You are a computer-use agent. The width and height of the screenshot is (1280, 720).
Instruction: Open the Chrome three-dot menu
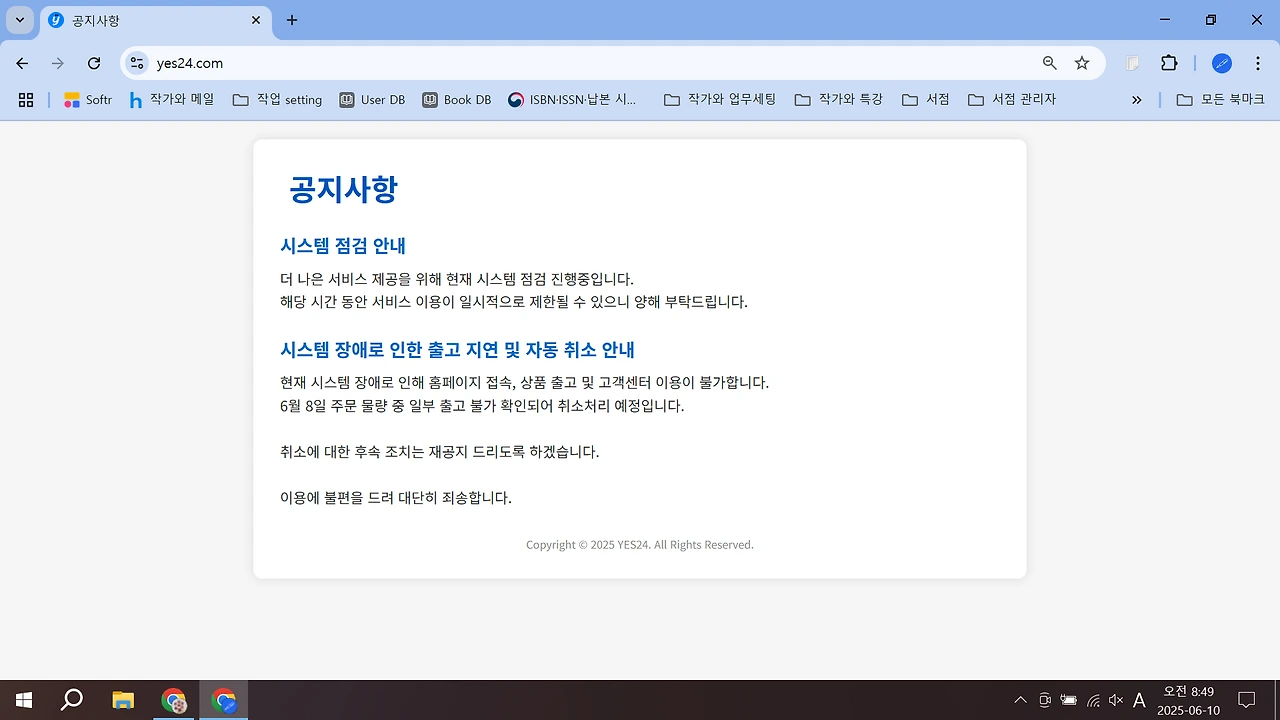pos(1257,63)
